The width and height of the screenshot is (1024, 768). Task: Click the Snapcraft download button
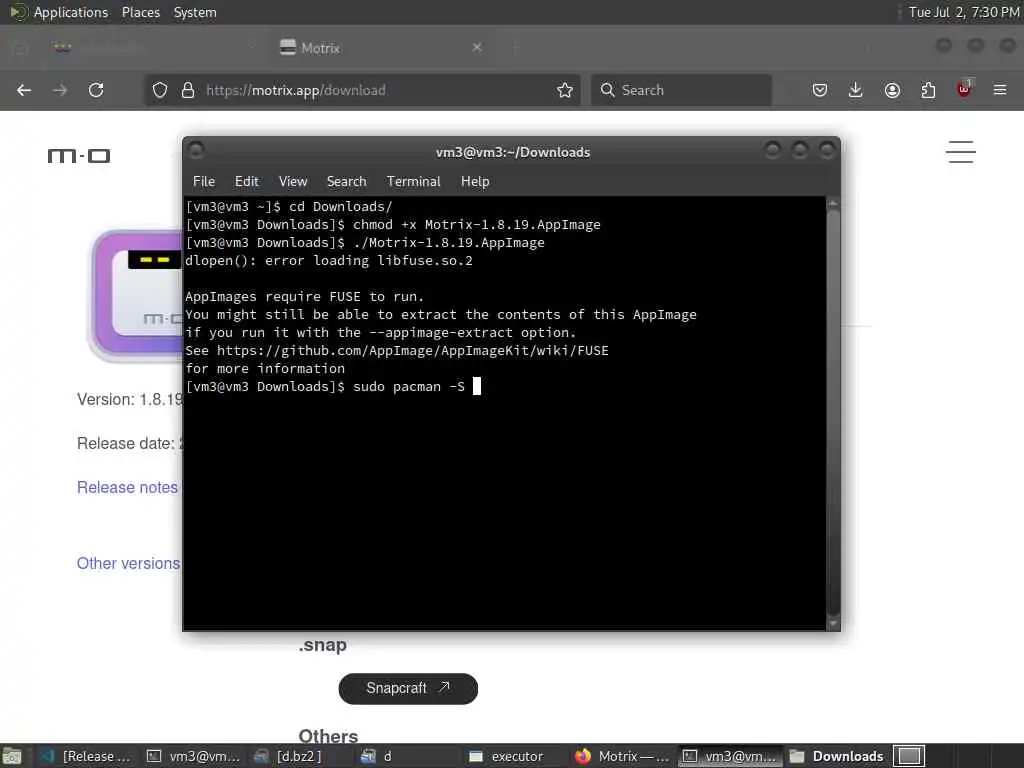coord(408,688)
